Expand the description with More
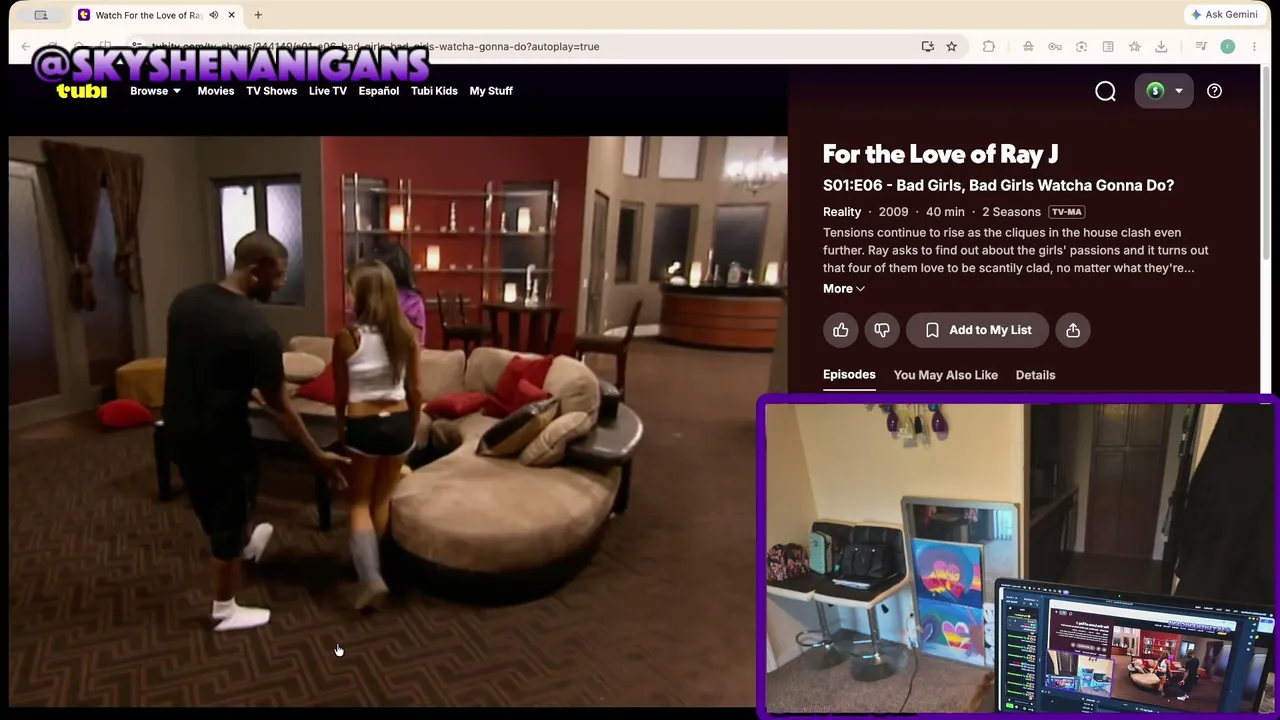1280x720 pixels. (x=844, y=289)
